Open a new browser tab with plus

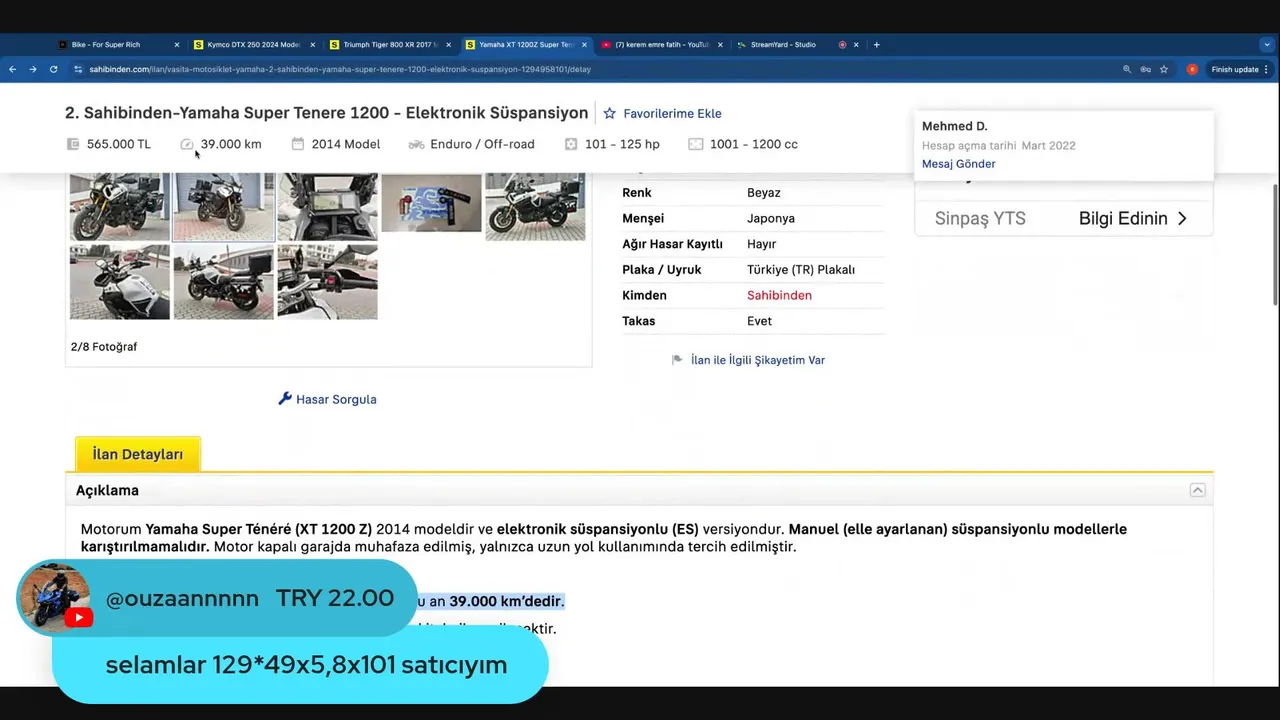876,44
